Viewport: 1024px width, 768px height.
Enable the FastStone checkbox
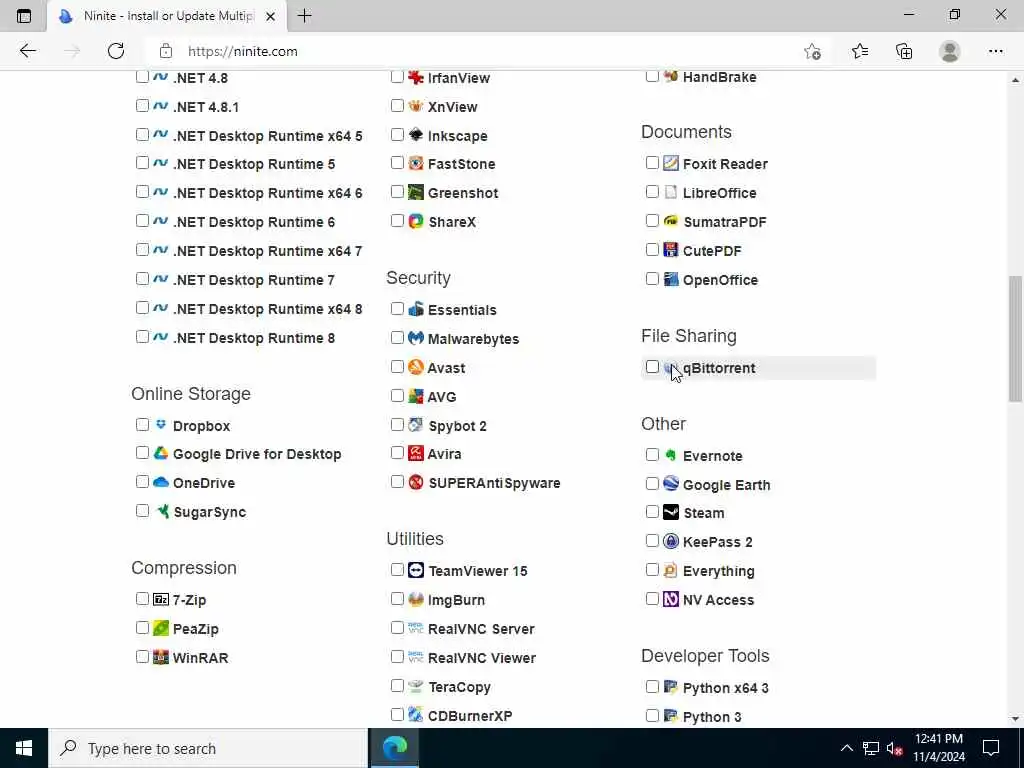coord(397,163)
